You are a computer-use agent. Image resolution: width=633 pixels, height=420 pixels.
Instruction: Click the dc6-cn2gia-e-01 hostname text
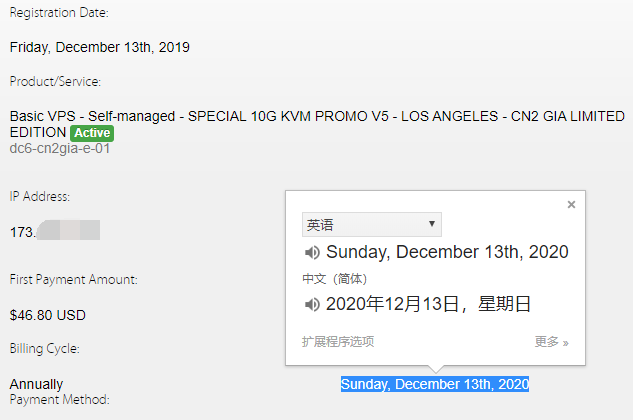pyautogui.click(x=60, y=148)
